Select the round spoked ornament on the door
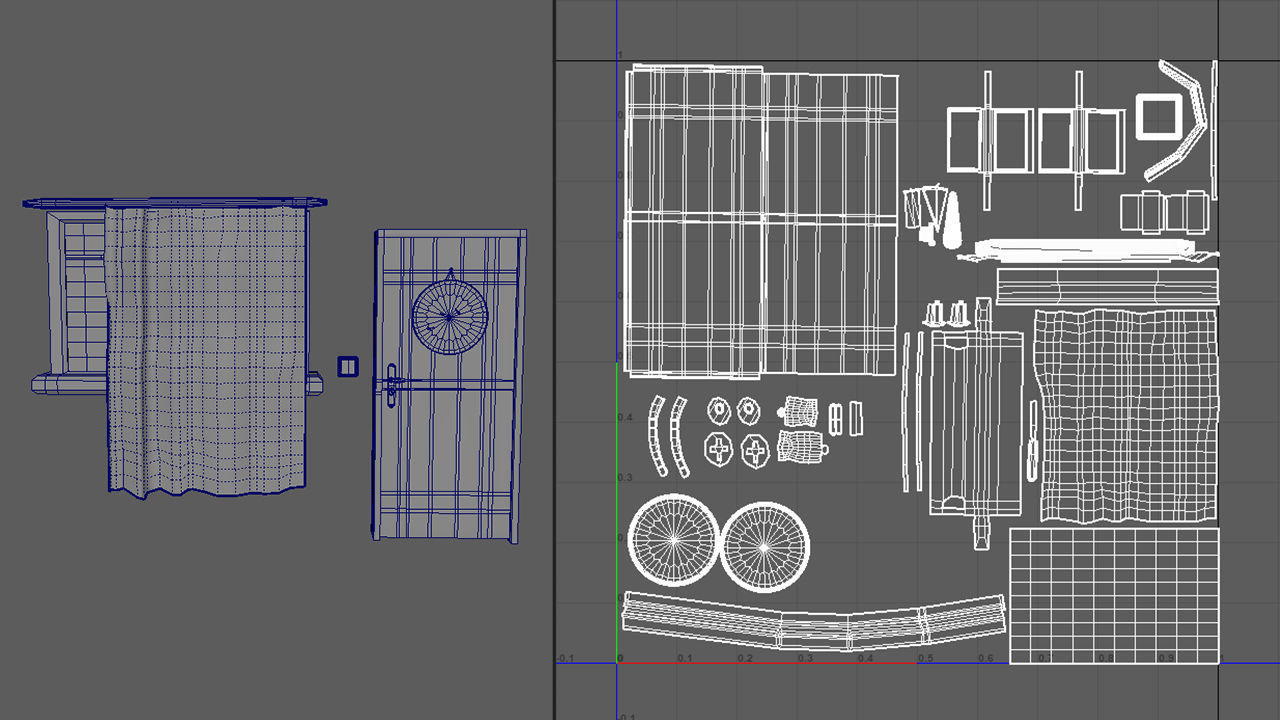Screen dimensions: 1280x720 pos(450,317)
